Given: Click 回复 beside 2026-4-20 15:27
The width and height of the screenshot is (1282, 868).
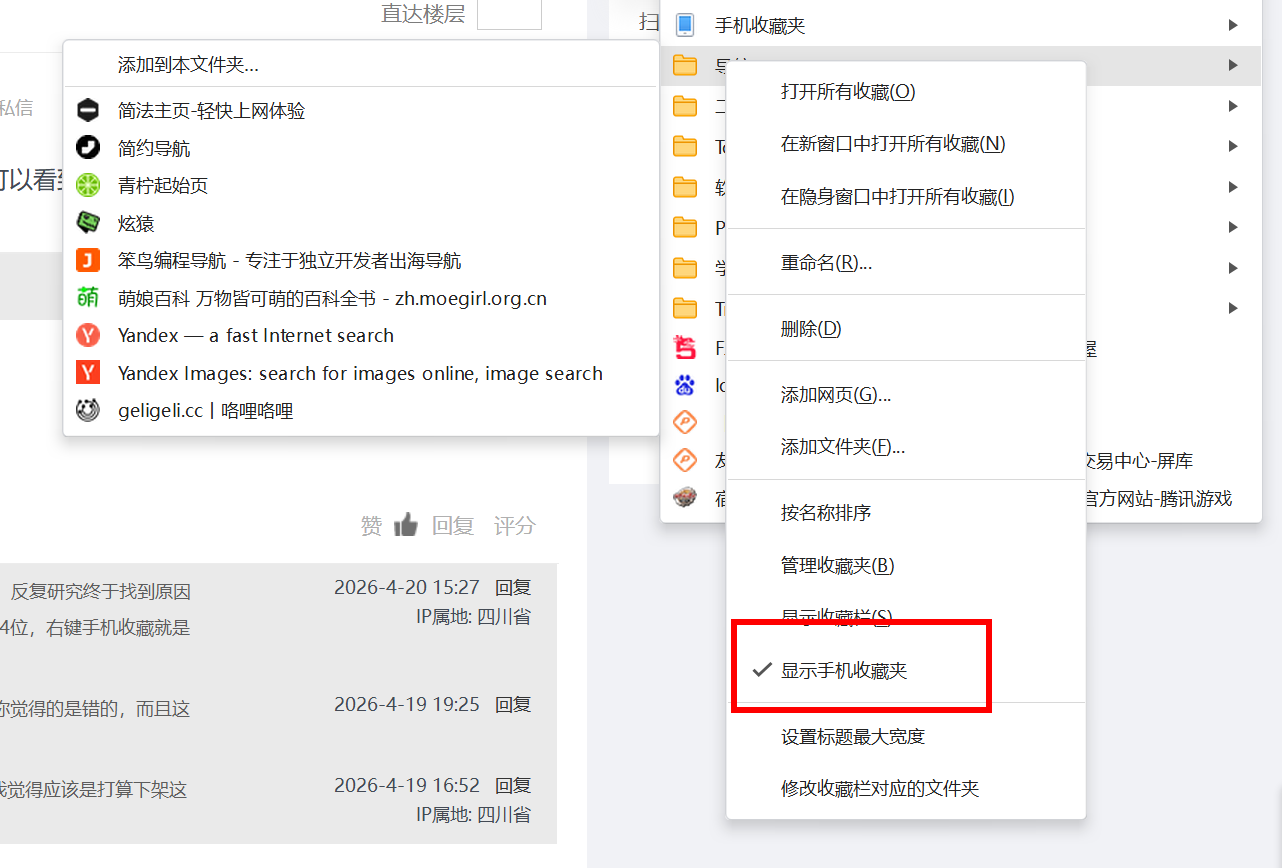Looking at the screenshot, I should (x=513, y=588).
